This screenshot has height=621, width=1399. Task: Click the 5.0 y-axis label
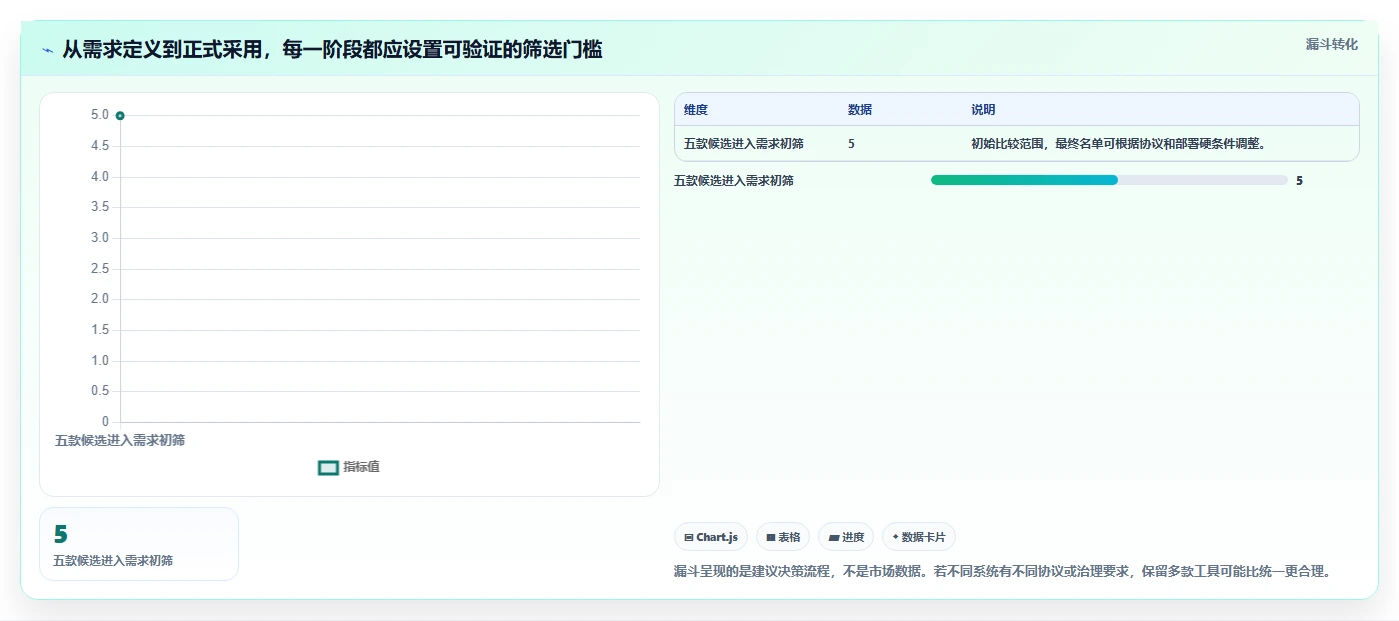pos(100,115)
